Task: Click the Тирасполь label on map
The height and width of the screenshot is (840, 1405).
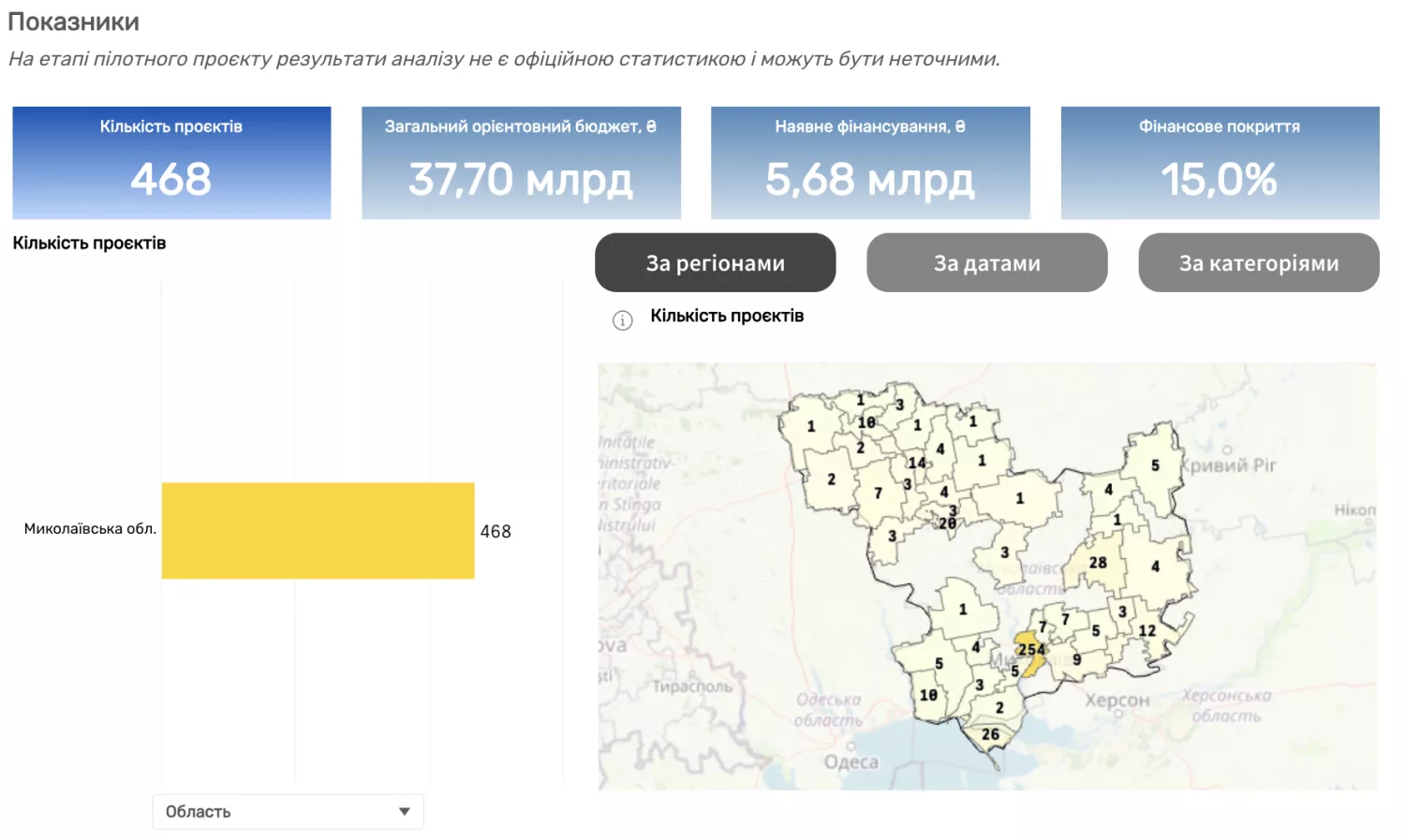Action: [692, 686]
